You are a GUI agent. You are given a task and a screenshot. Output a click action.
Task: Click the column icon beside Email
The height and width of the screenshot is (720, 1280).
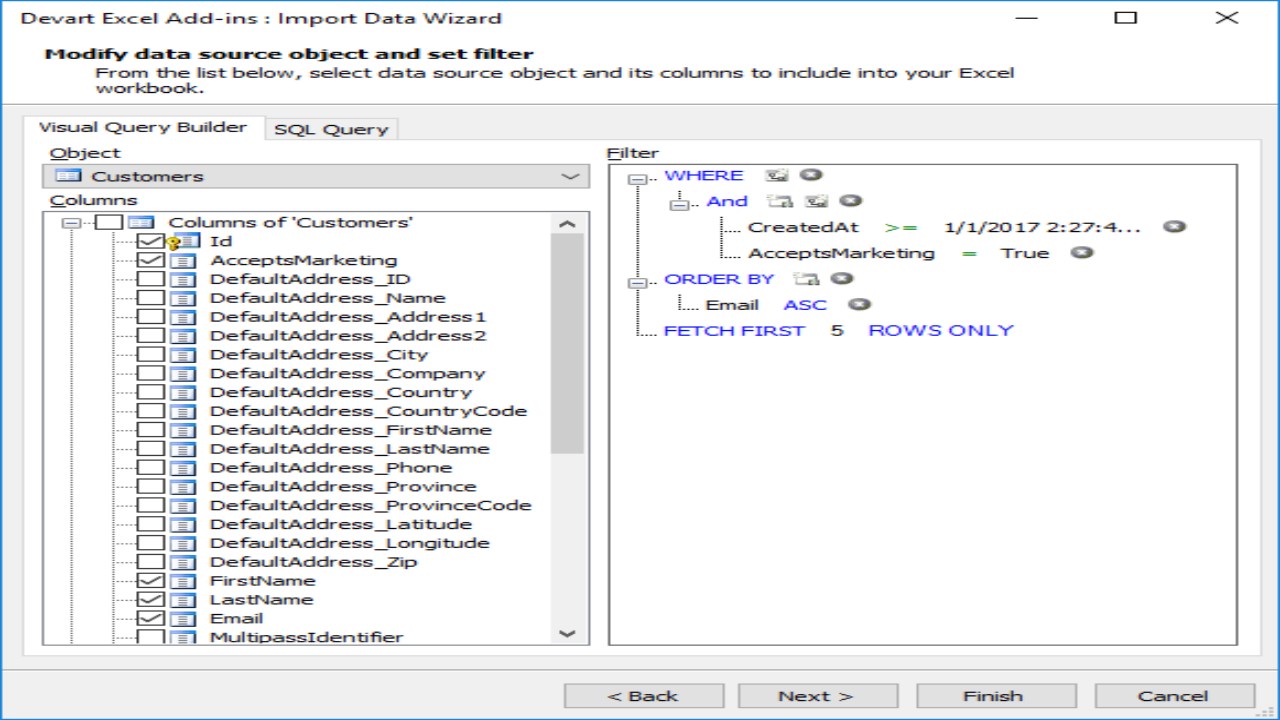point(183,618)
